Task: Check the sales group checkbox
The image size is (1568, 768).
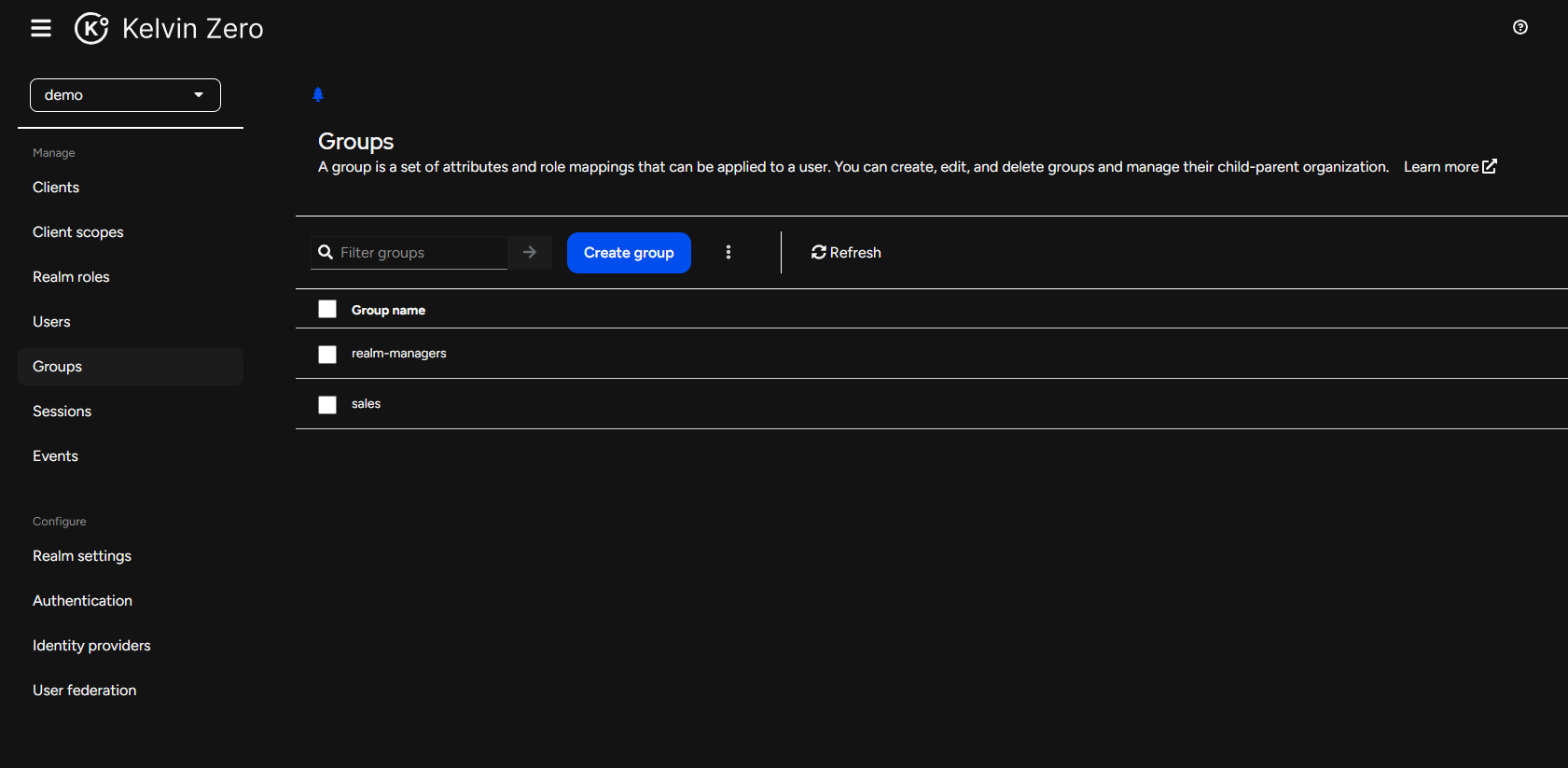Action: 327,405
